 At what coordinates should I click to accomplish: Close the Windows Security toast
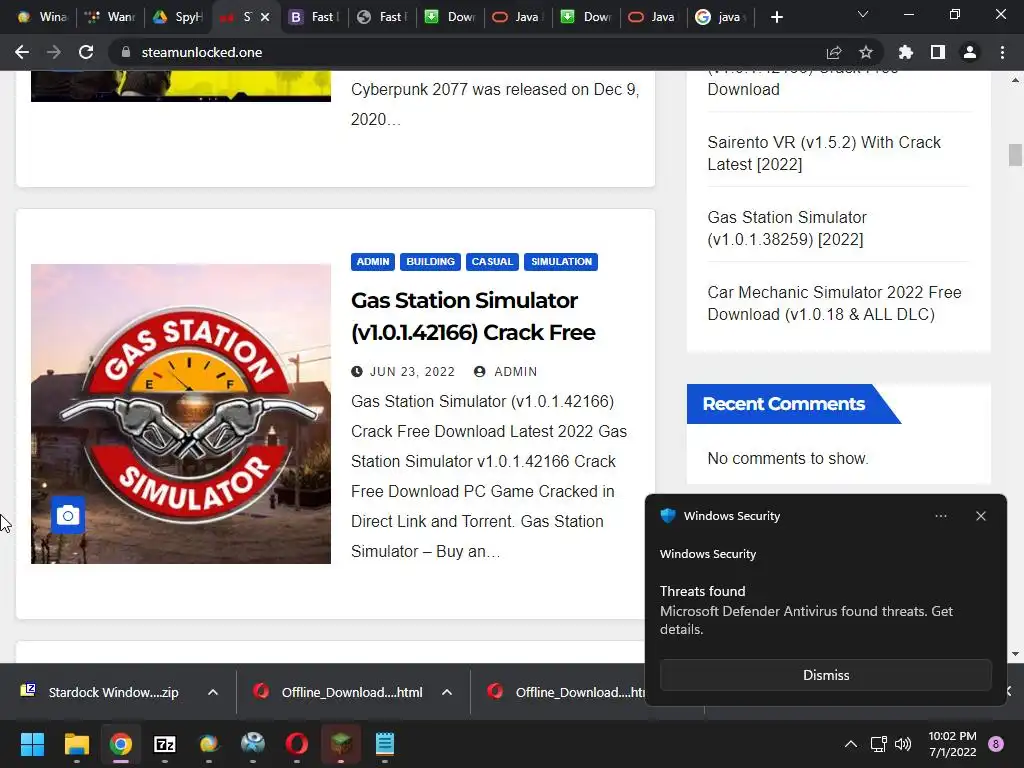(x=981, y=516)
